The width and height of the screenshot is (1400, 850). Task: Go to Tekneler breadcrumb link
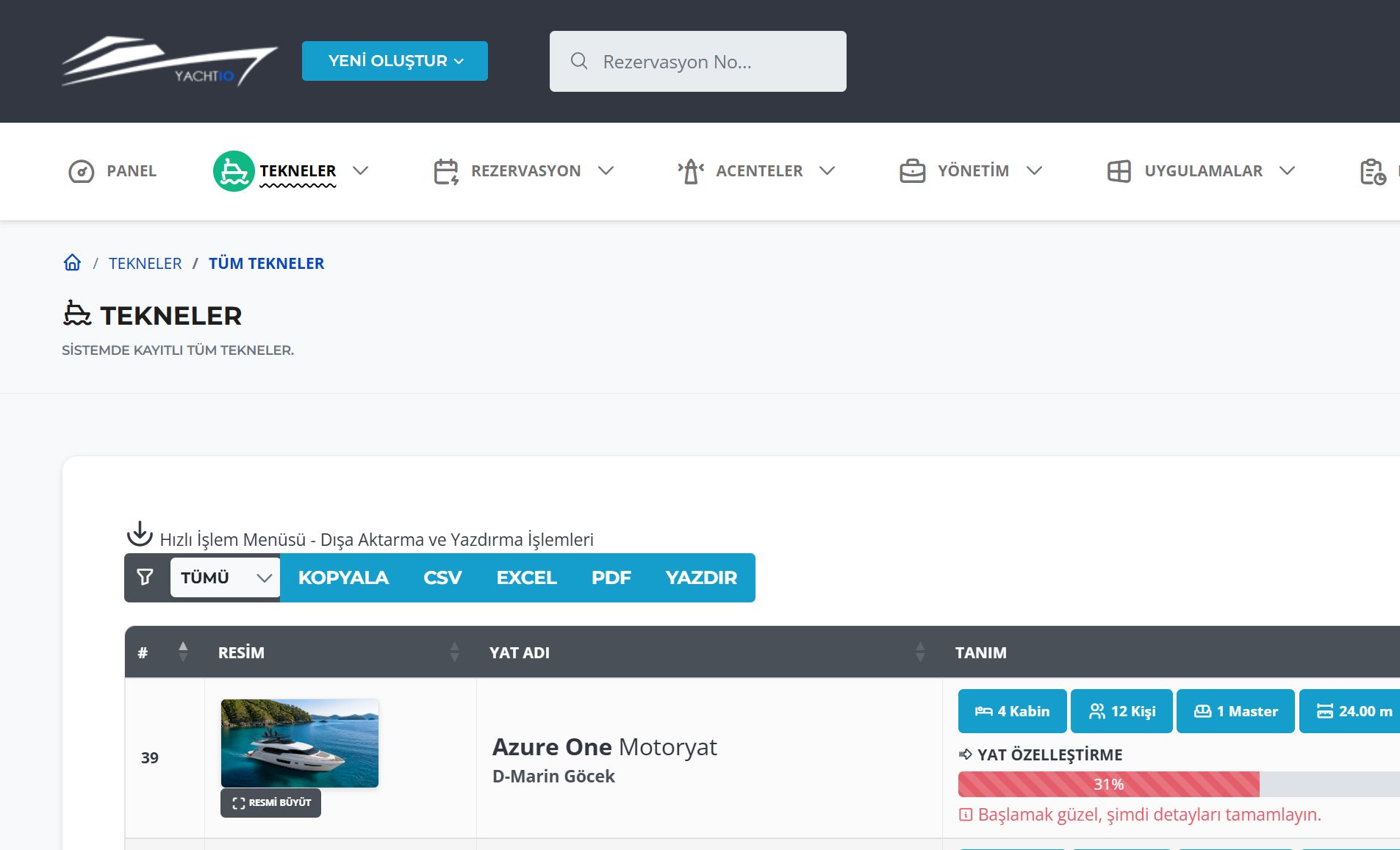(x=145, y=263)
